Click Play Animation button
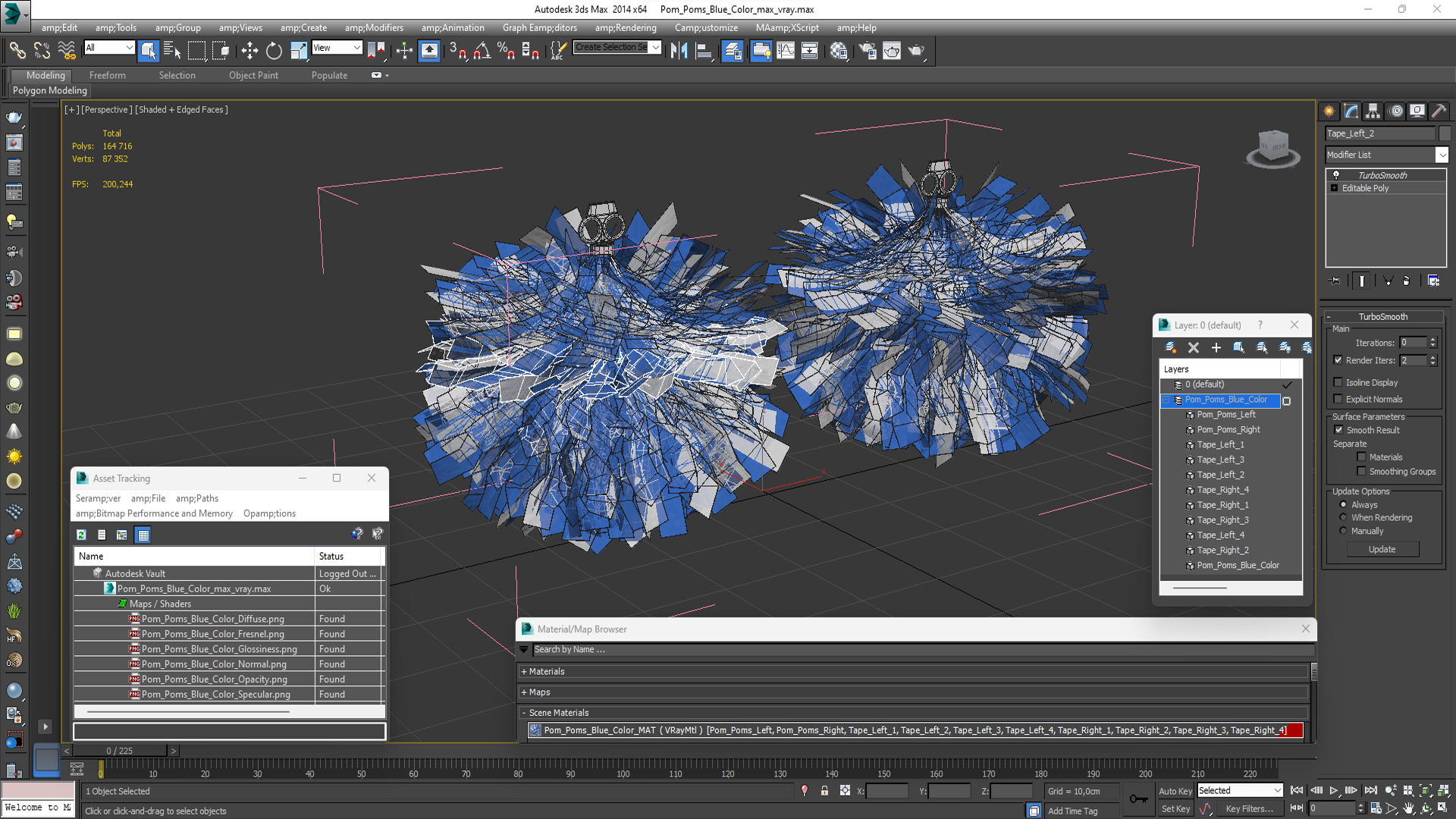Image resolution: width=1456 pixels, height=819 pixels. [x=1334, y=790]
